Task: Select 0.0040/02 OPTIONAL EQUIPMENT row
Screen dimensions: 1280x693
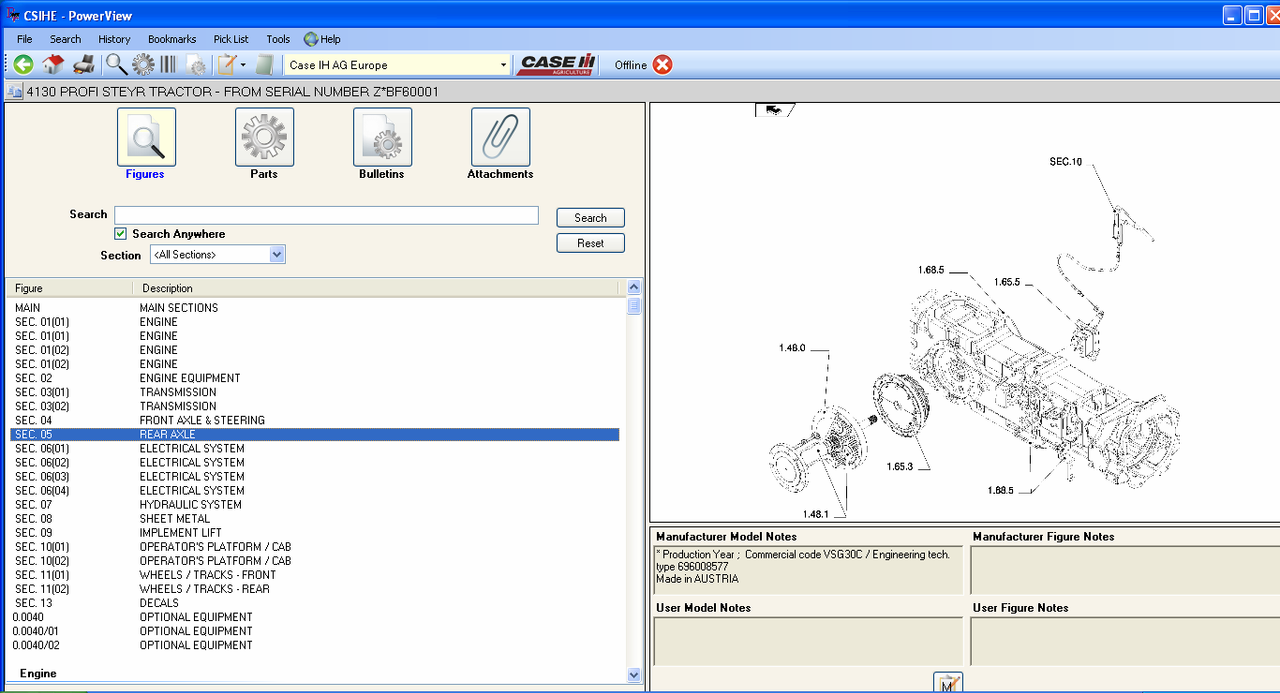Action: click(315, 644)
